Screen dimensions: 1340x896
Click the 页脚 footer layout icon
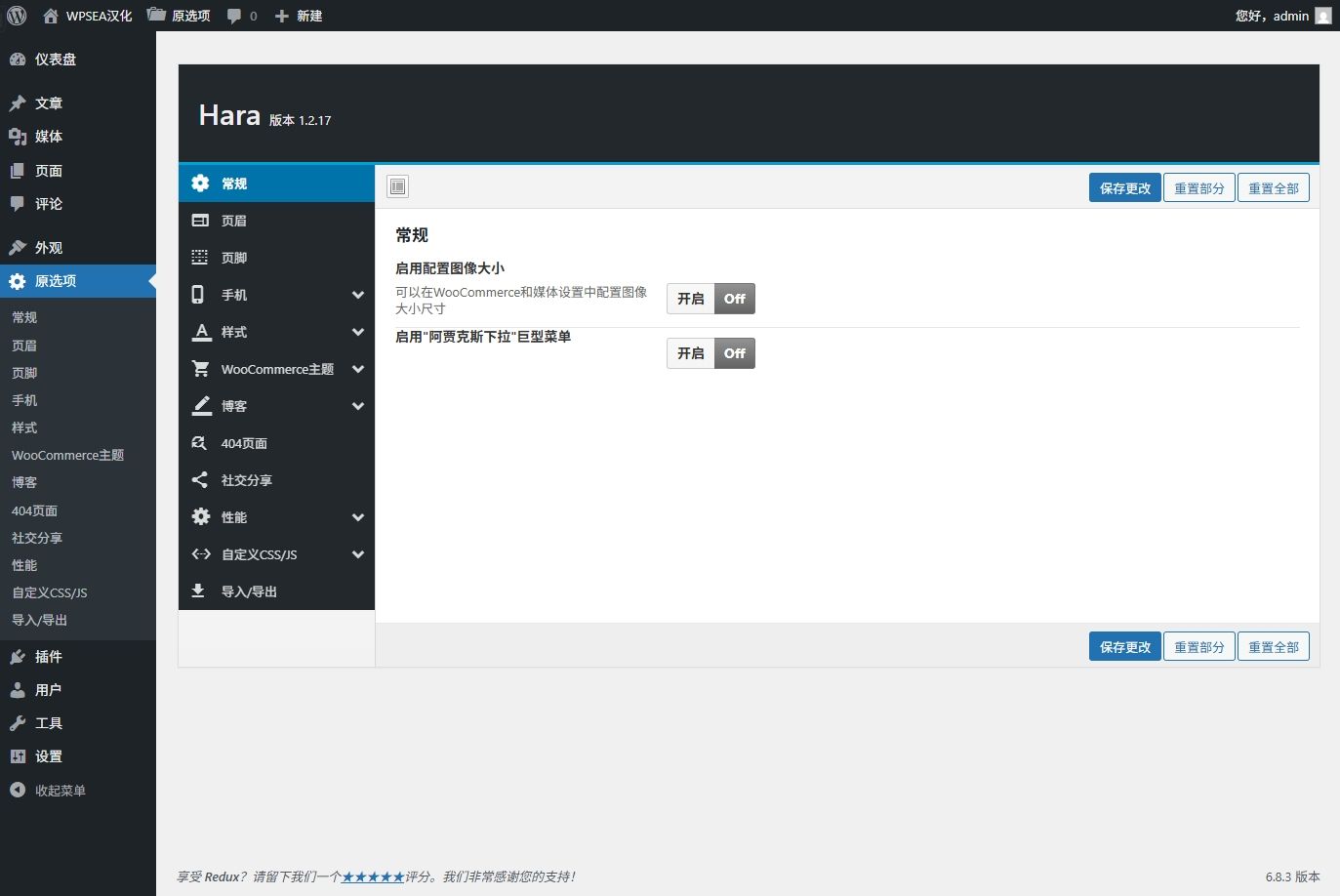tap(200, 258)
